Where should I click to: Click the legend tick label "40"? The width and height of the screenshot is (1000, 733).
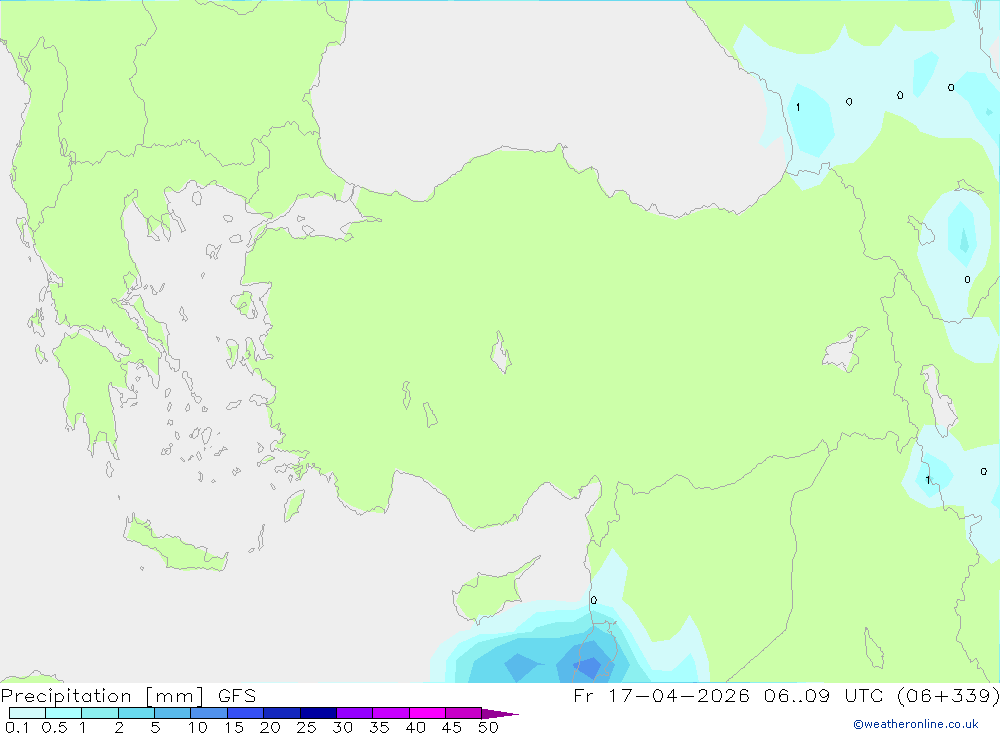(416, 727)
